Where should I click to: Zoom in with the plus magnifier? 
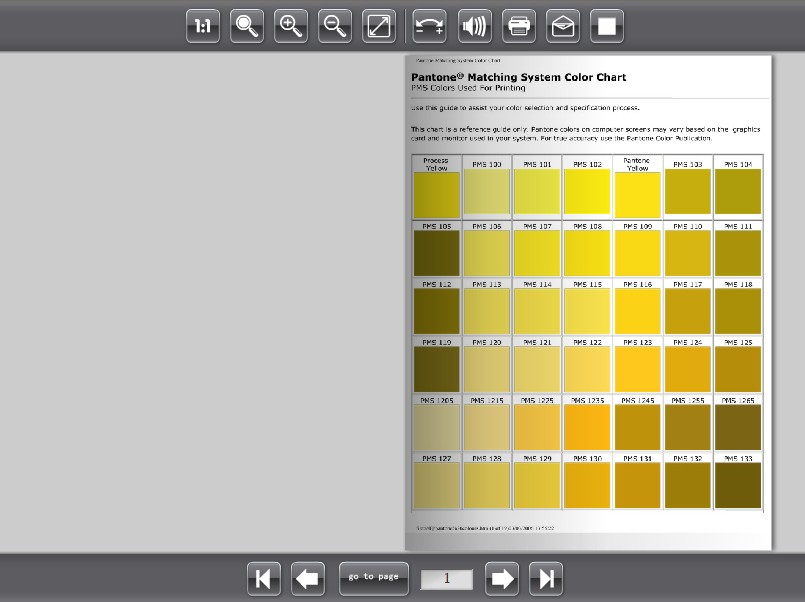pos(291,26)
